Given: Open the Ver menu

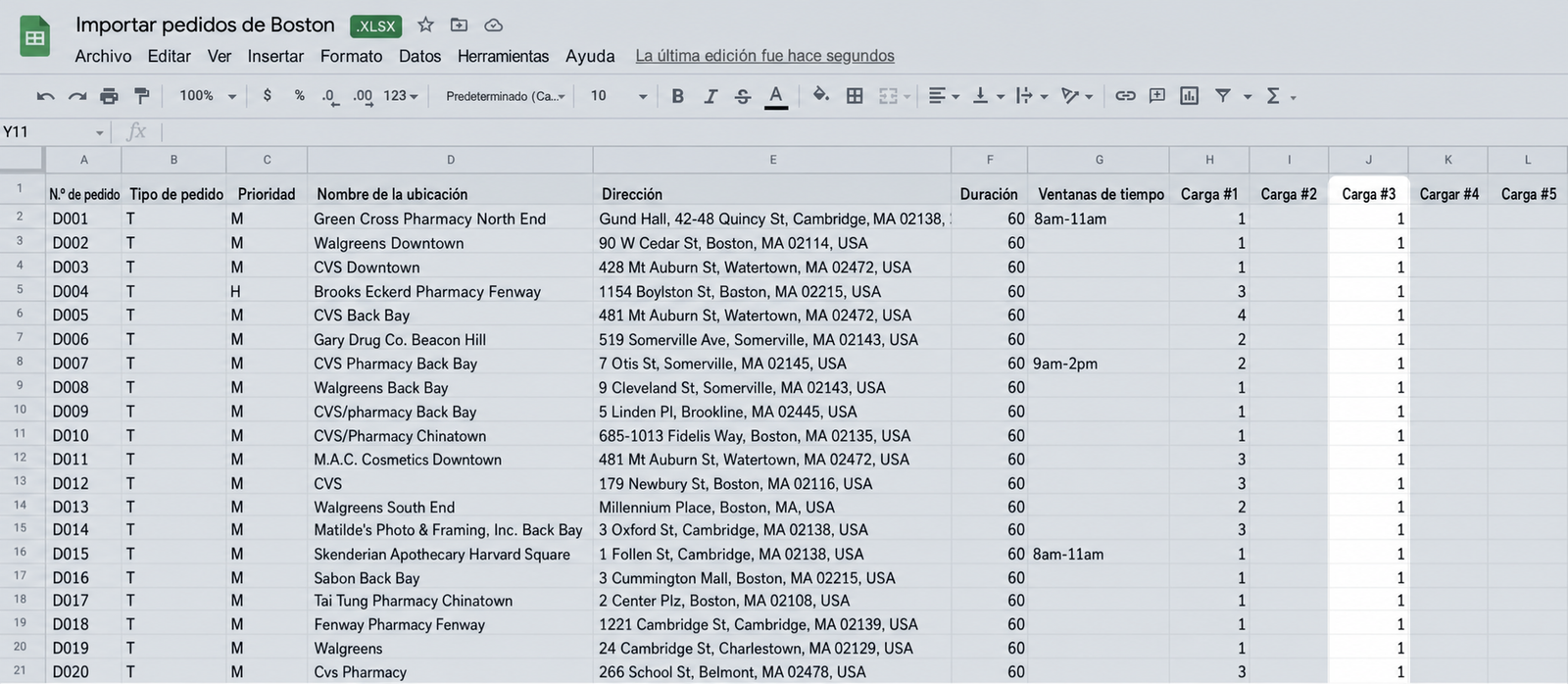Looking at the screenshot, I should click(220, 56).
